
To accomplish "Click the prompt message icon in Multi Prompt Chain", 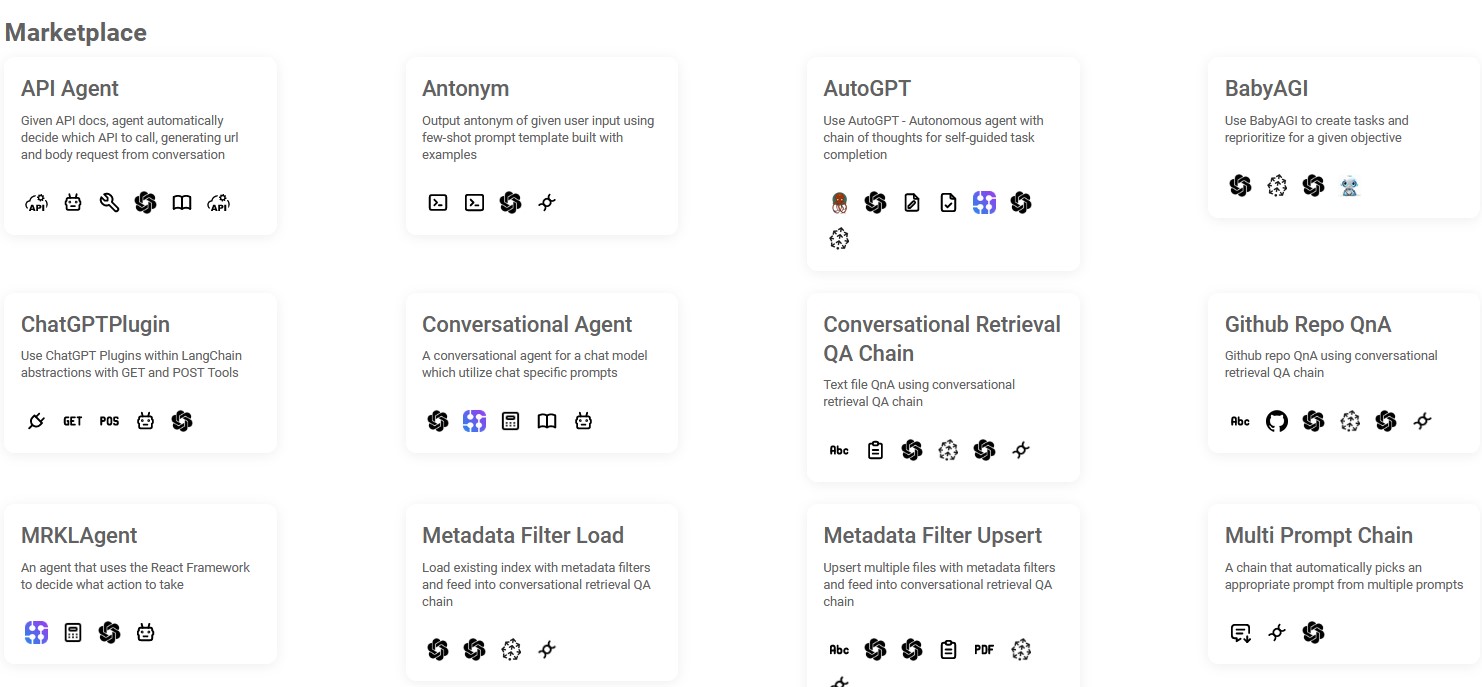I will (1240, 632).
